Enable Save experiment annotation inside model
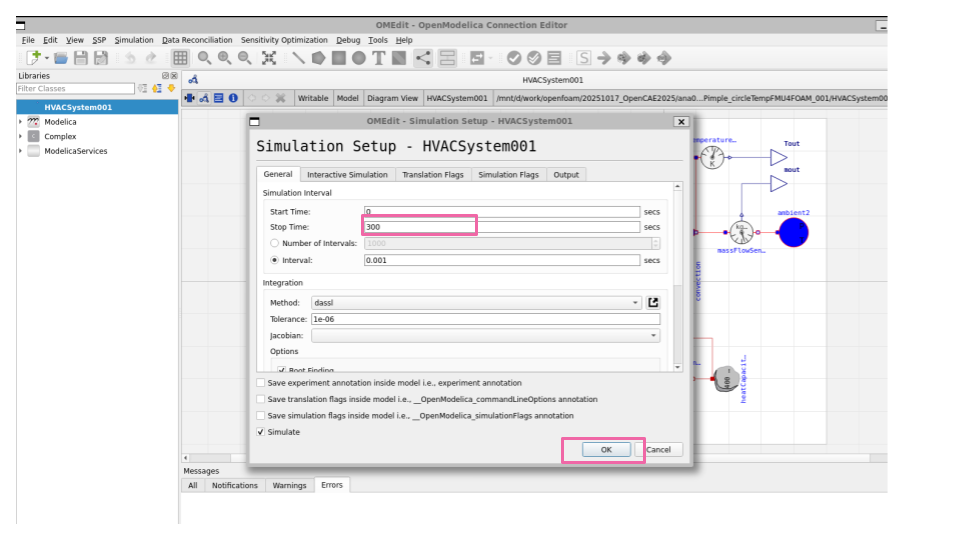Screen dimensions: 960x540 pyautogui.click(x=262, y=383)
